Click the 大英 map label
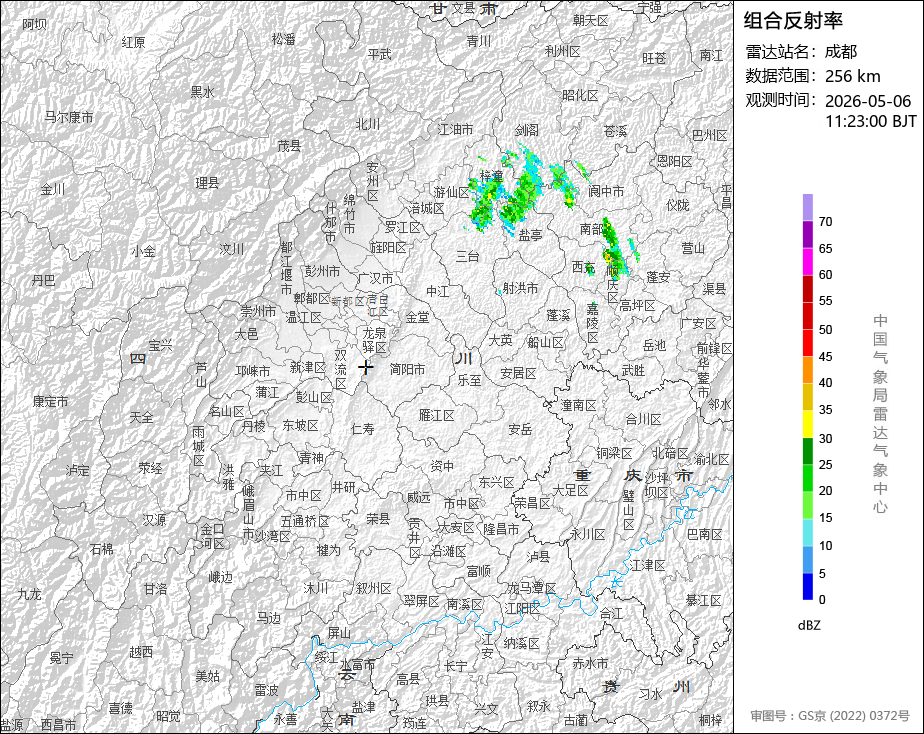 [x=500, y=340]
